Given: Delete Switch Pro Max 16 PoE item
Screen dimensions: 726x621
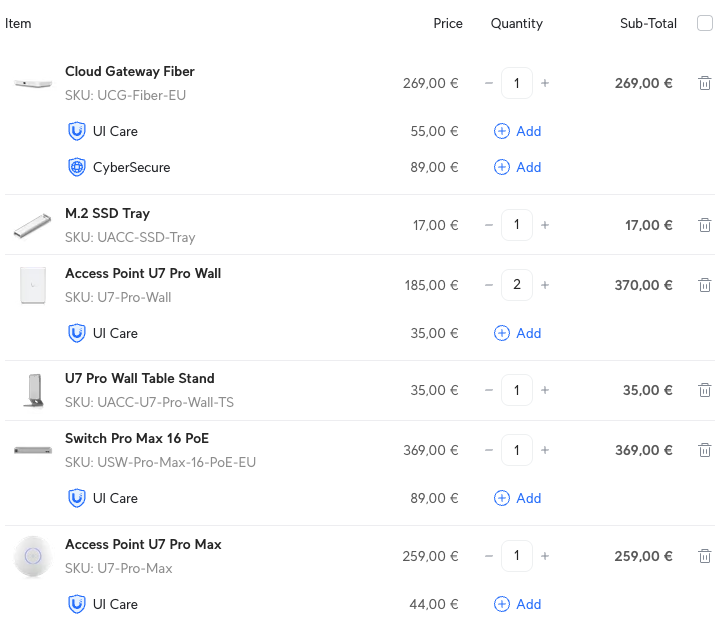Looking at the screenshot, I should click(x=704, y=451).
